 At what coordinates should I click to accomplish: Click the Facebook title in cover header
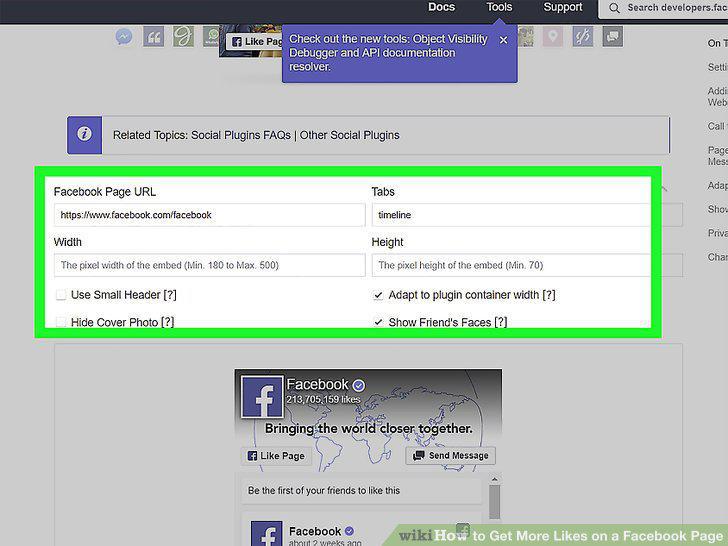point(318,384)
